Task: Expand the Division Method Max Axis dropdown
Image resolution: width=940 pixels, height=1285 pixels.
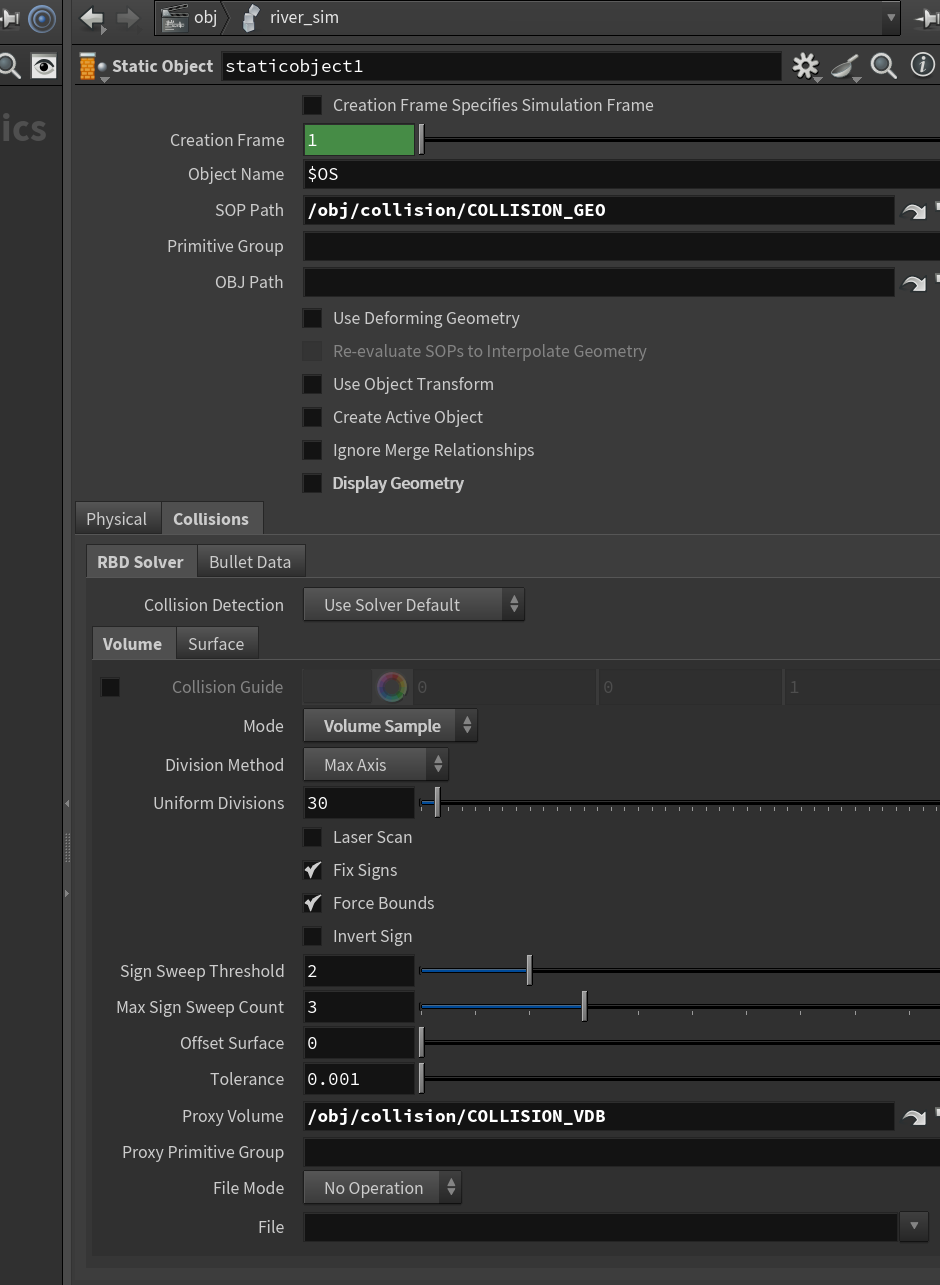Action: tap(376, 765)
